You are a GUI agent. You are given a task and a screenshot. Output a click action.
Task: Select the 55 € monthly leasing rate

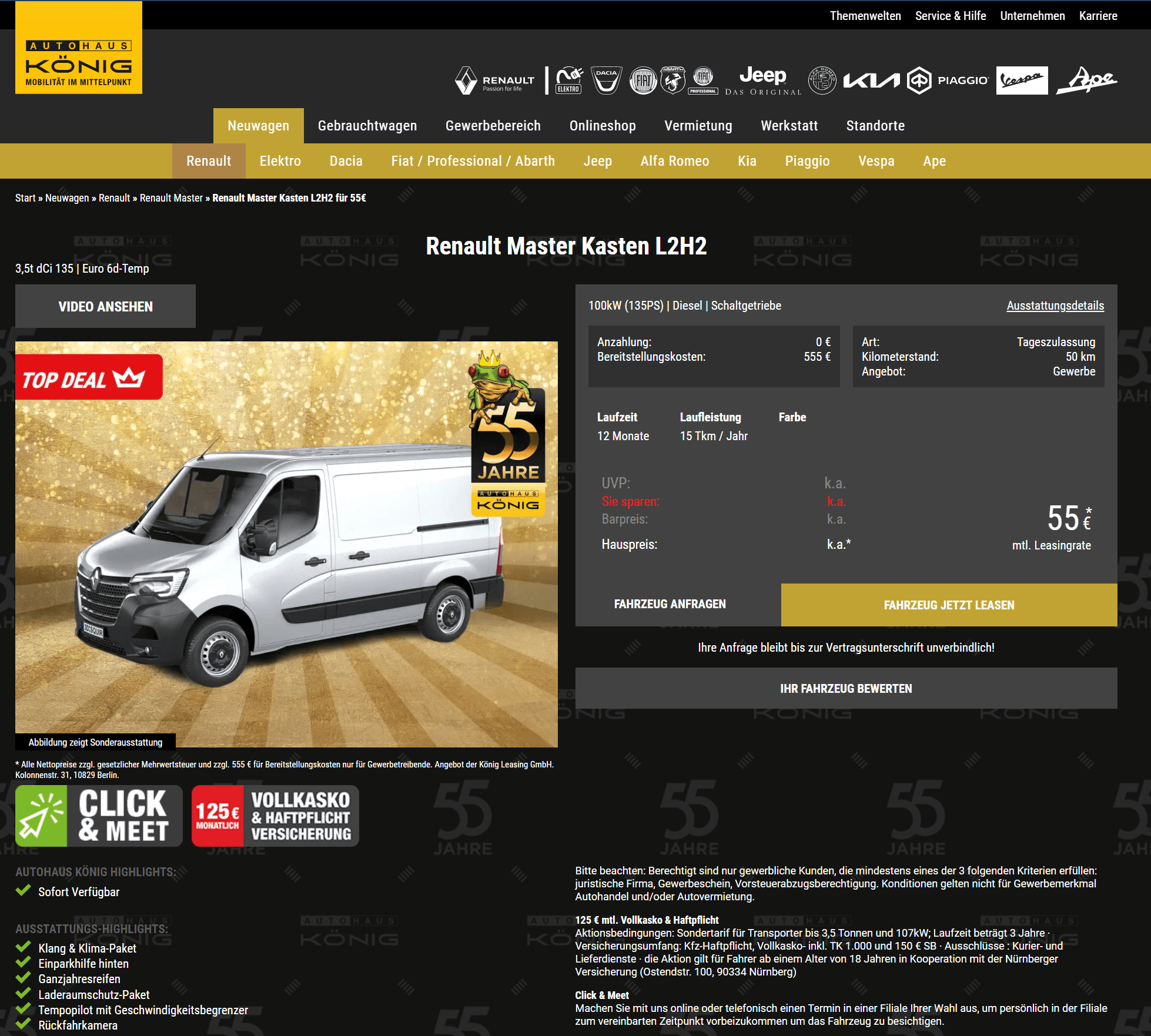pyautogui.click(x=1069, y=518)
